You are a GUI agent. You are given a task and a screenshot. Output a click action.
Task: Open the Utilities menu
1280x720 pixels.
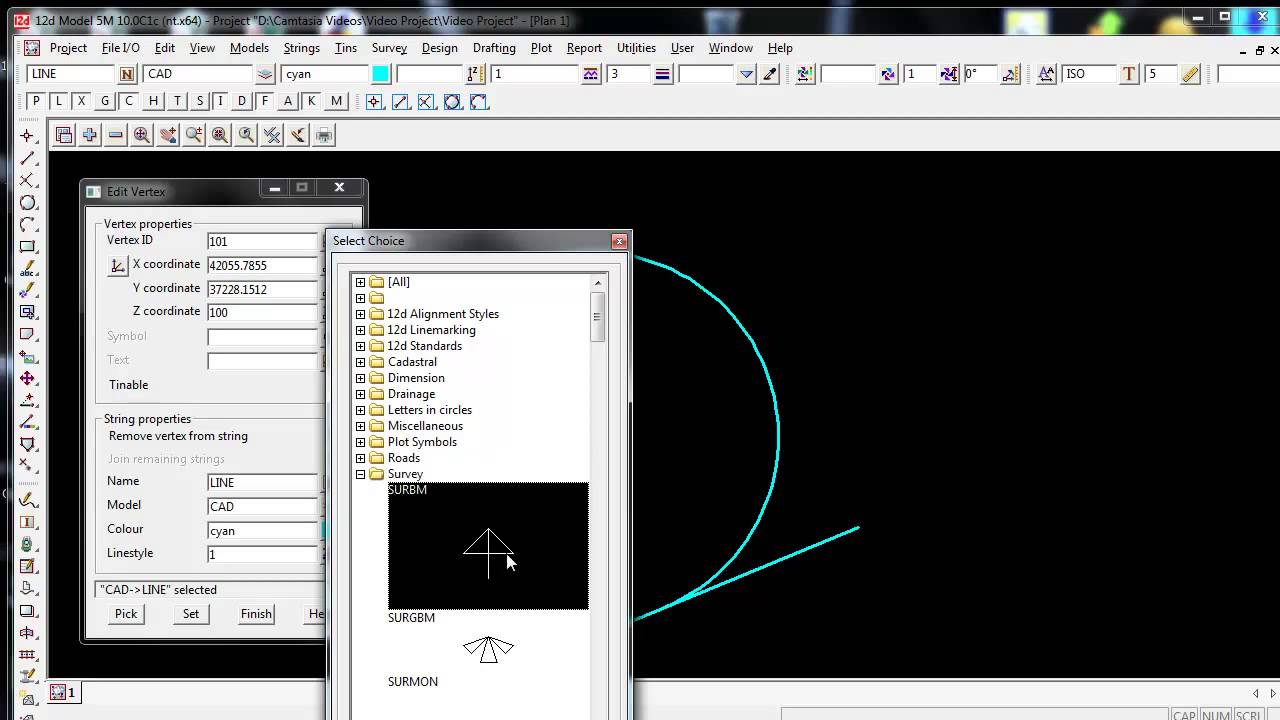tap(636, 48)
